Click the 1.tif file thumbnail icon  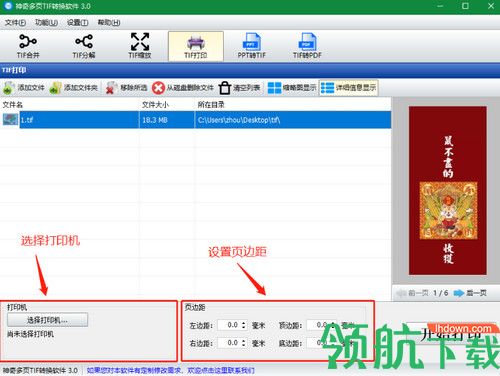[x=10, y=120]
